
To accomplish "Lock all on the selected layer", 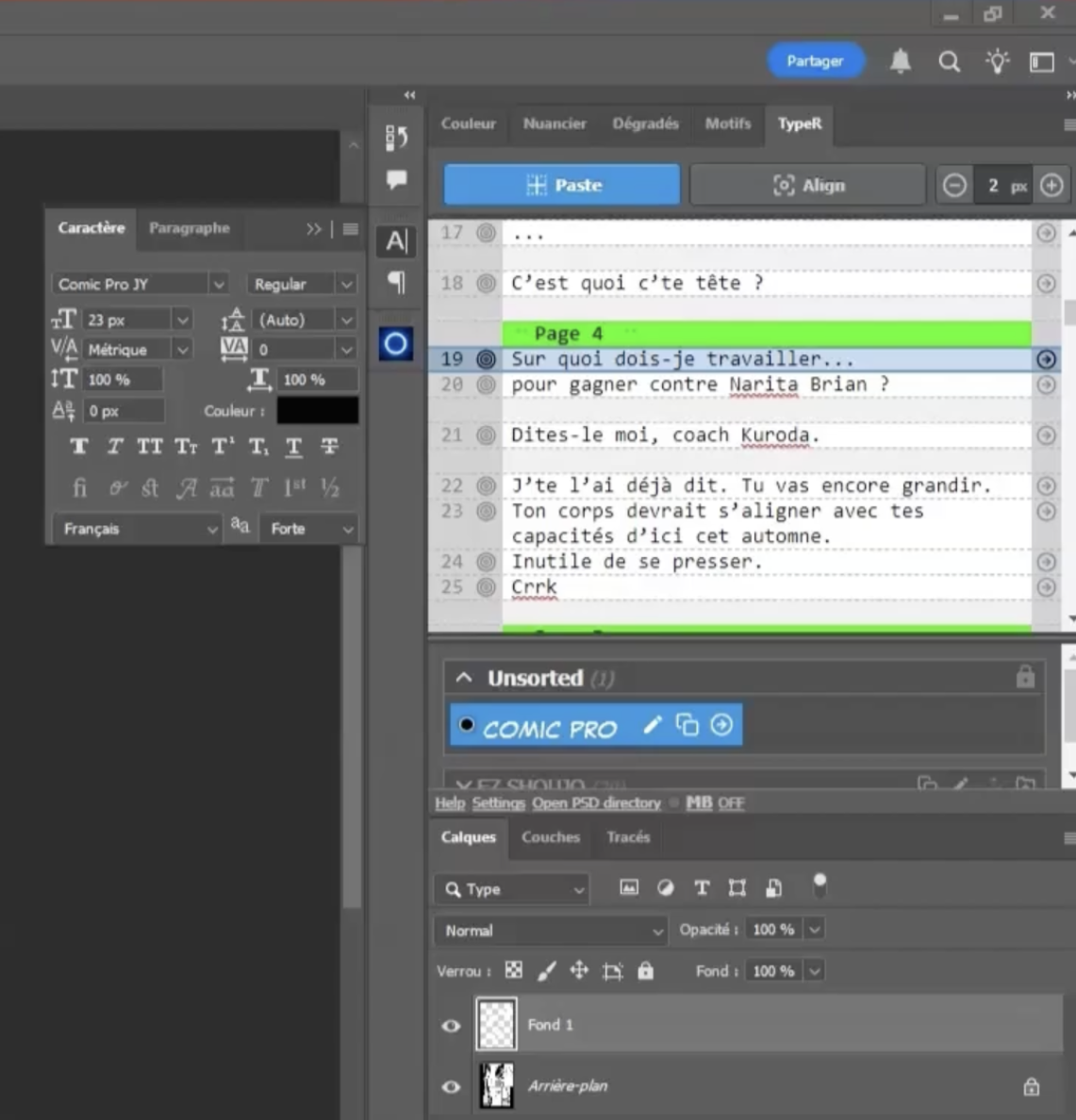I will (x=646, y=970).
